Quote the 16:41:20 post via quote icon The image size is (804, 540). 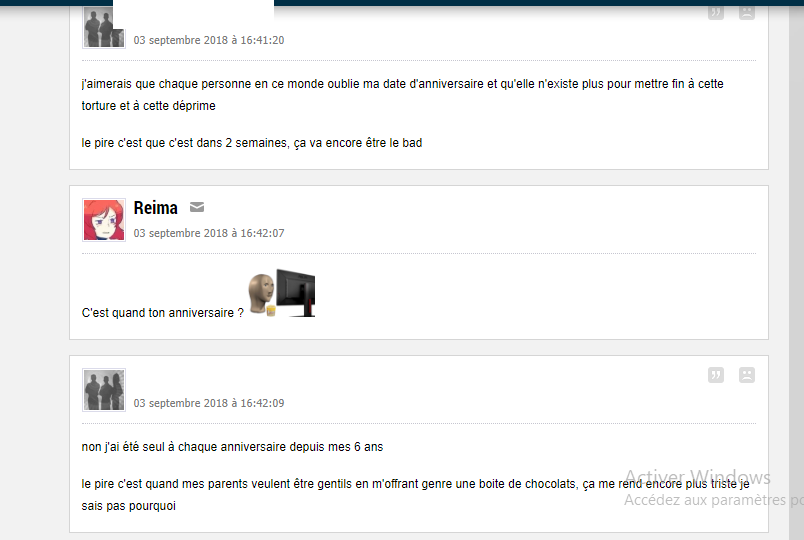716,12
